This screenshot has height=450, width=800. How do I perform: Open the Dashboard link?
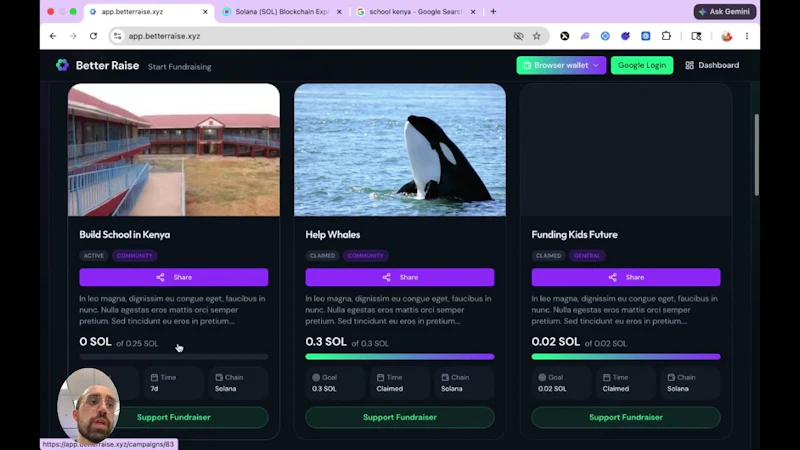point(712,65)
